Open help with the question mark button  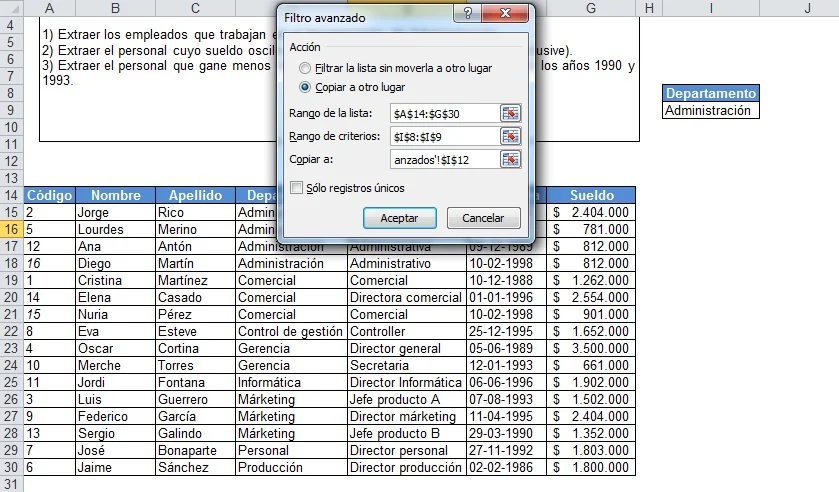click(463, 17)
